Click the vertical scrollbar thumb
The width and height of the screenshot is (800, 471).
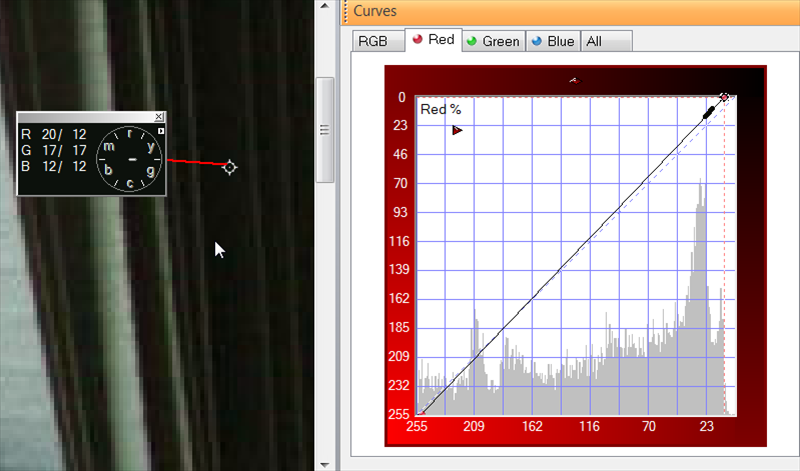click(x=325, y=130)
